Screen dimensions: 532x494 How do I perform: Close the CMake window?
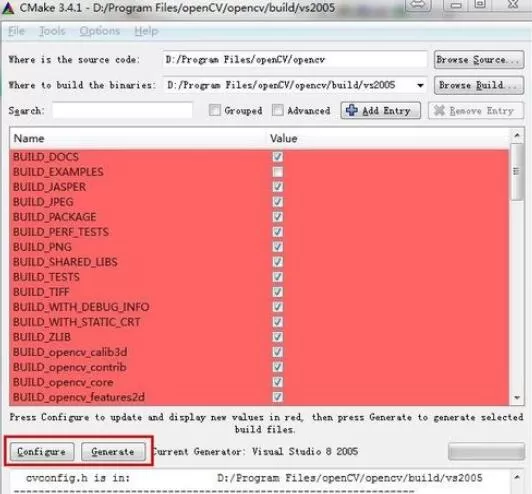tap(512, 4)
